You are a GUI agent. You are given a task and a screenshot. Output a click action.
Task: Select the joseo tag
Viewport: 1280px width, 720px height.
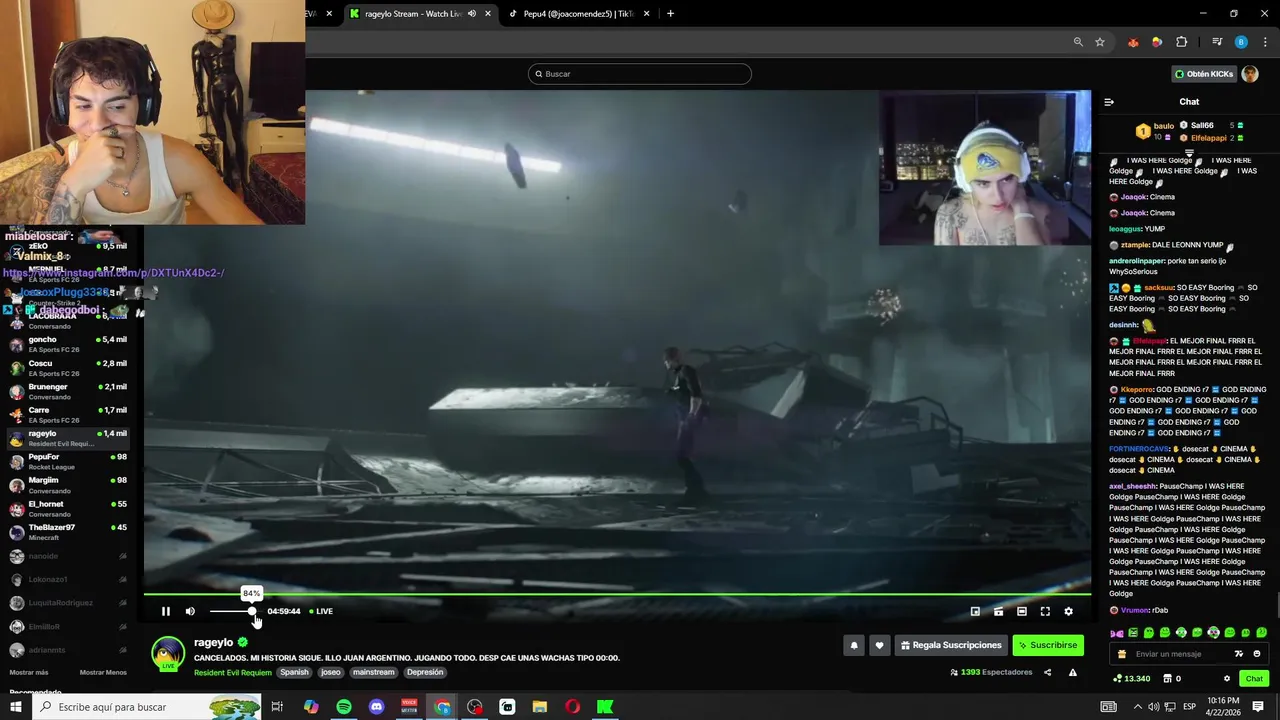(331, 672)
